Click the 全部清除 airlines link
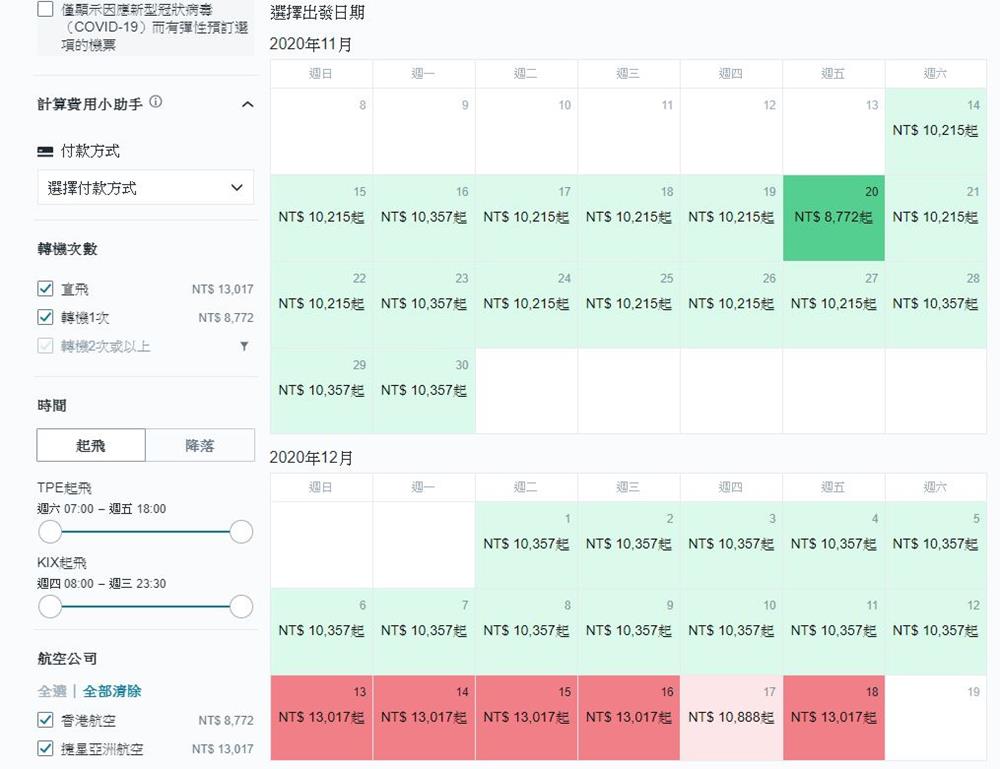The width and height of the screenshot is (1000, 769). click(112, 691)
